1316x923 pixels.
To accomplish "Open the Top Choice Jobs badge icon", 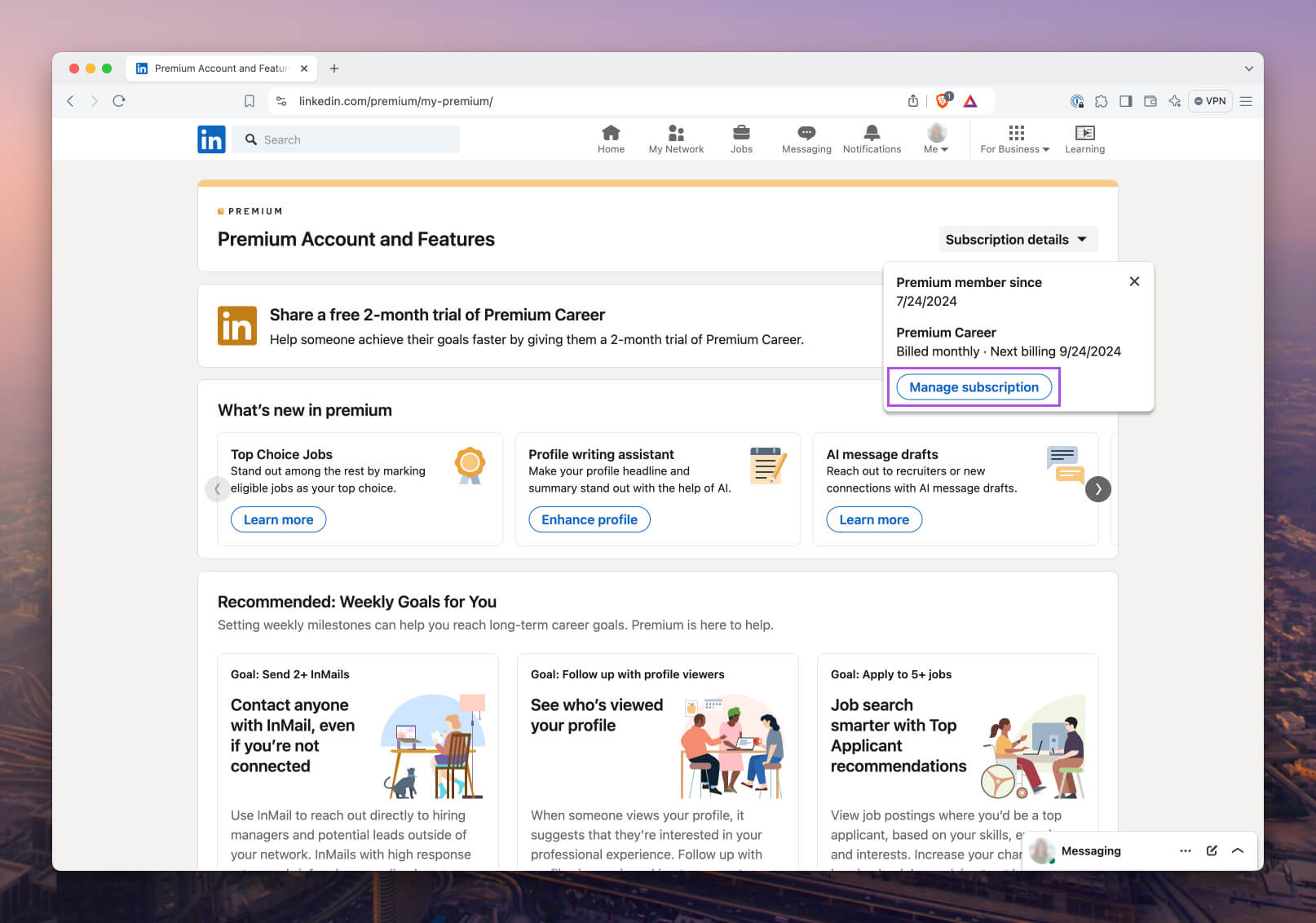I will [x=470, y=466].
